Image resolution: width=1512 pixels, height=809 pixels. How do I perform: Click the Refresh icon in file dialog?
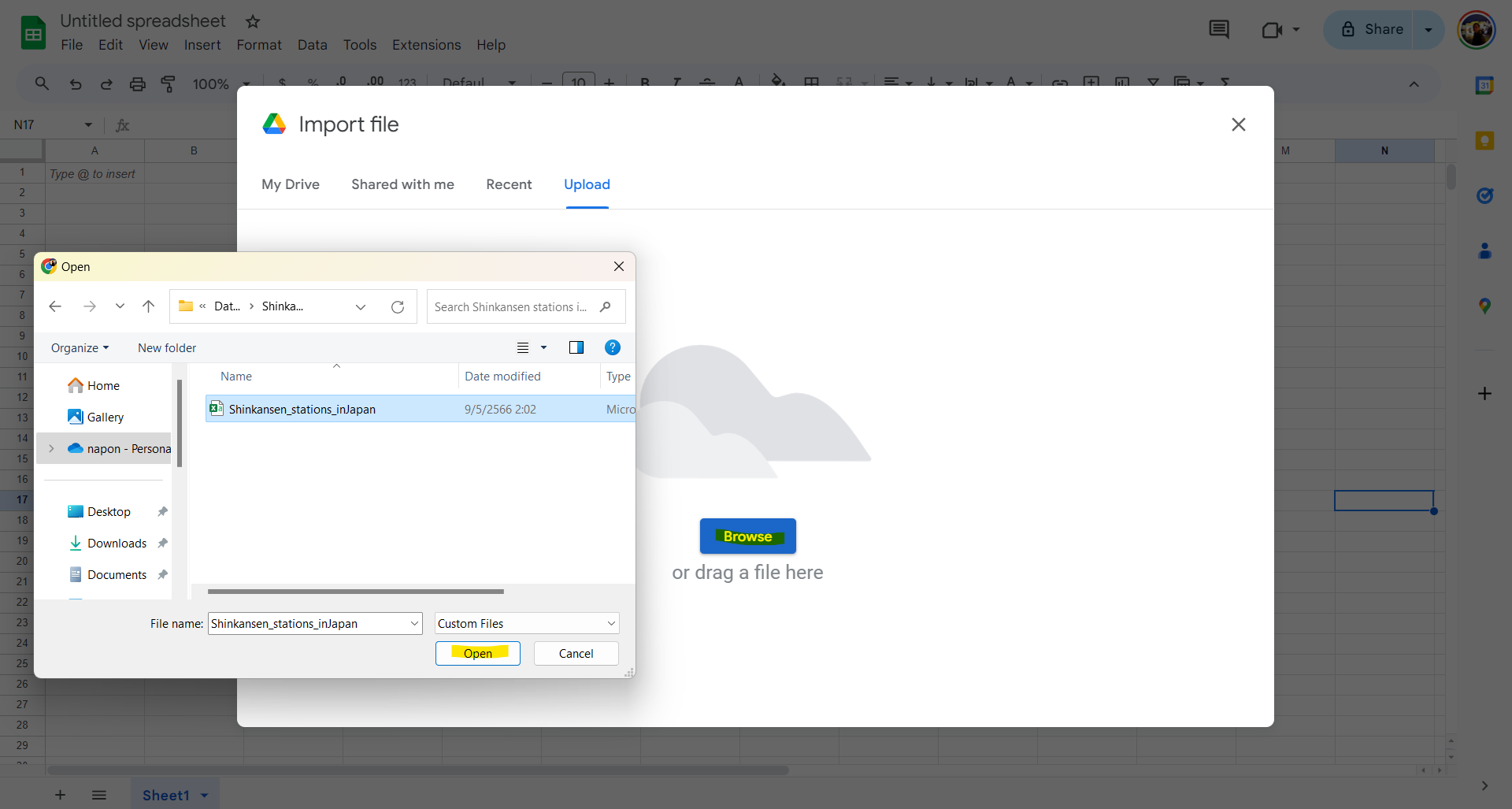pyautogui.click(x=398, y=307)
